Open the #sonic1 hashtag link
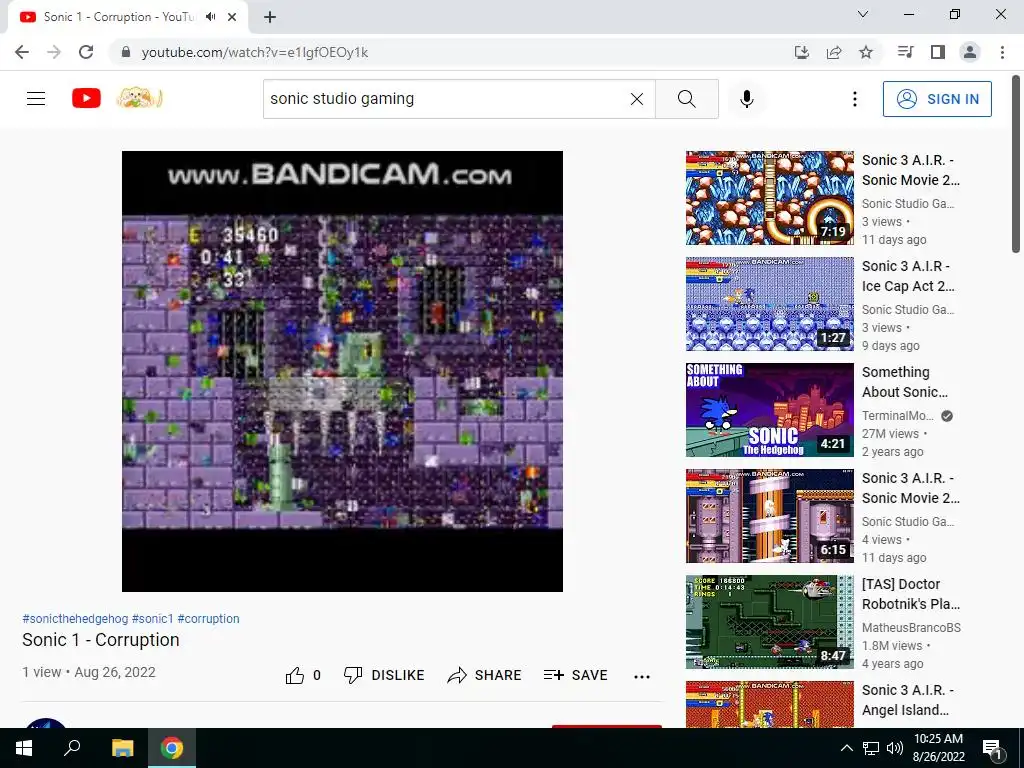Viewport: 1024px width, 768px height. click(x=153, y=618)
